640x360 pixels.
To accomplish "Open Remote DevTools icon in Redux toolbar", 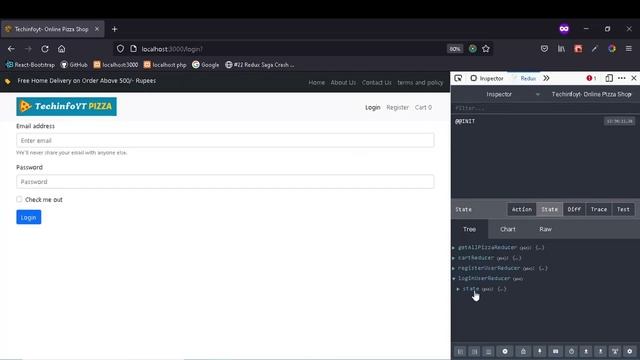I will pyautogui.click(x=615, y=351).
